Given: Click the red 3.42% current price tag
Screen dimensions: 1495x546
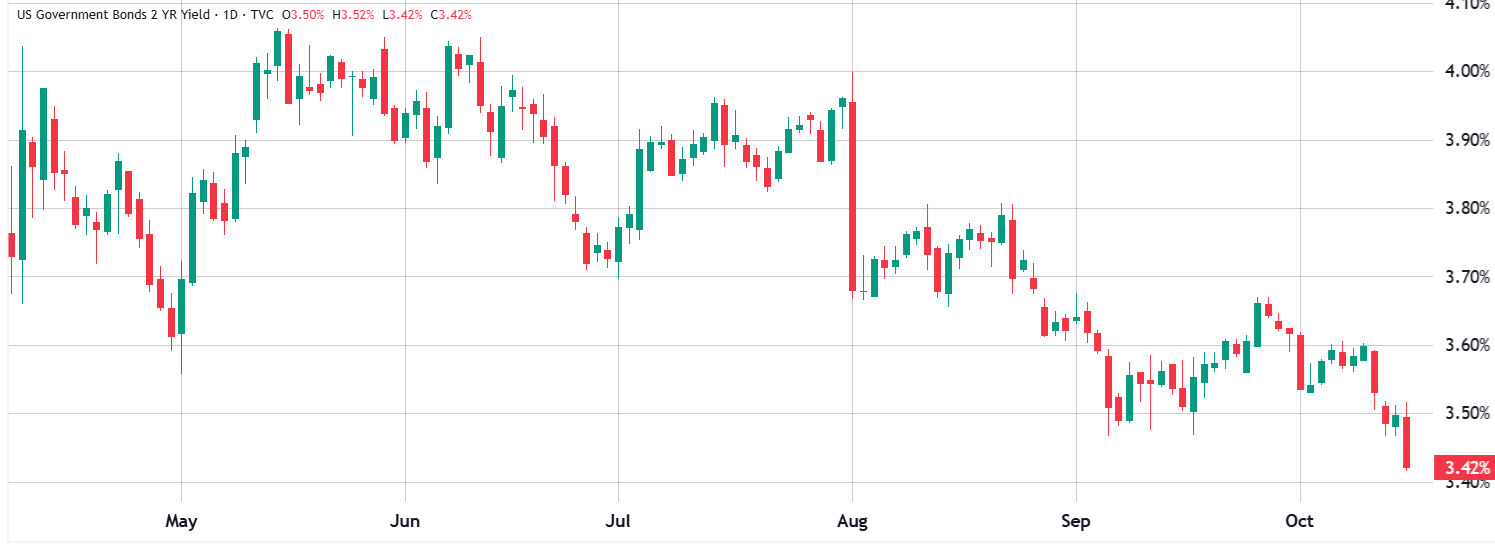Looking at the screenshot, I should coord(1464,467).
